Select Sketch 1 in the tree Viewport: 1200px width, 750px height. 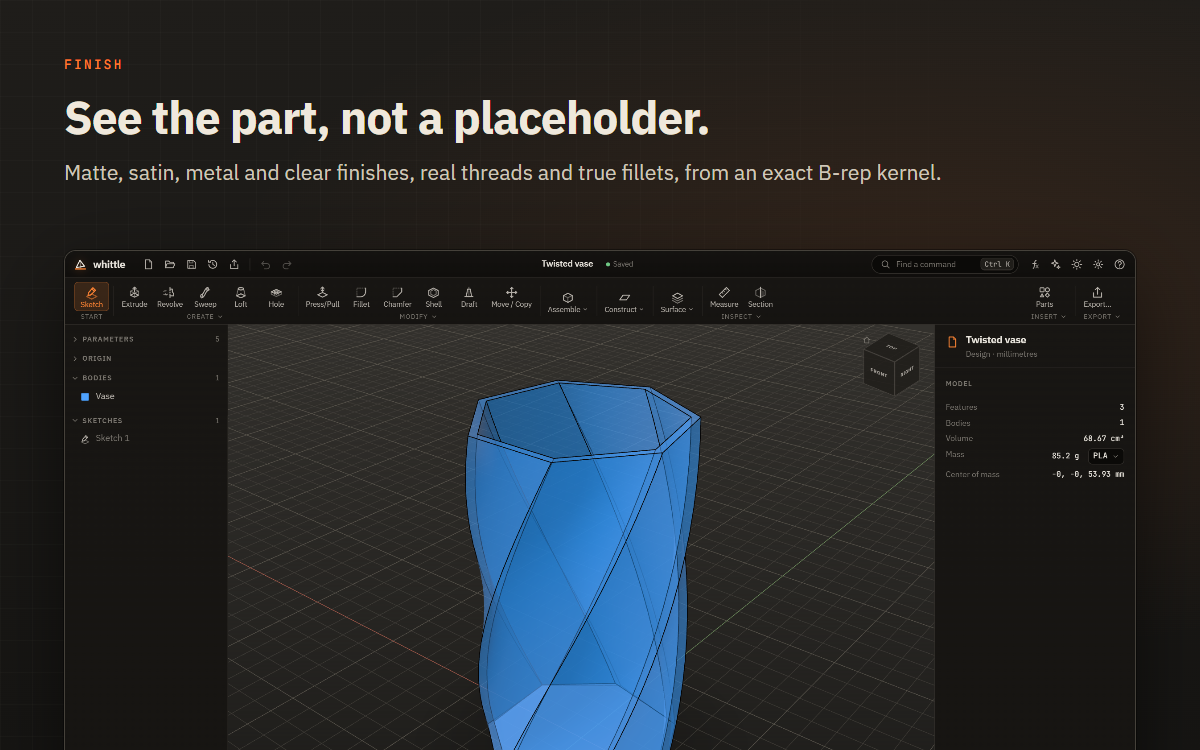pyautogui.click(x=146, y=438)
